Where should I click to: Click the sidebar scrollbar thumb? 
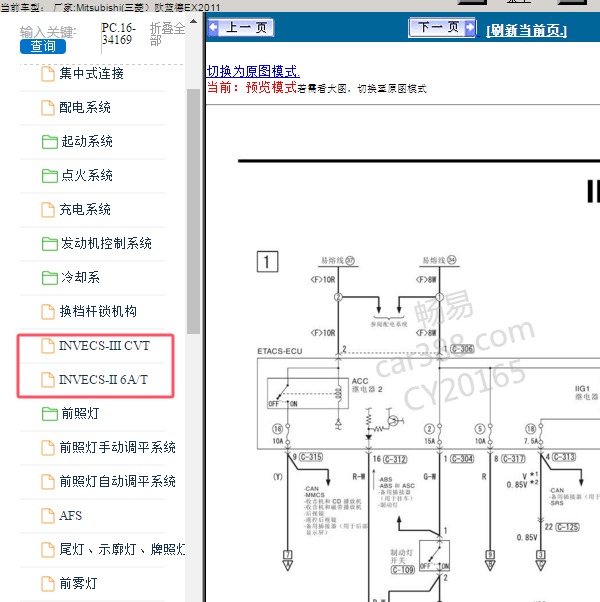193,211
